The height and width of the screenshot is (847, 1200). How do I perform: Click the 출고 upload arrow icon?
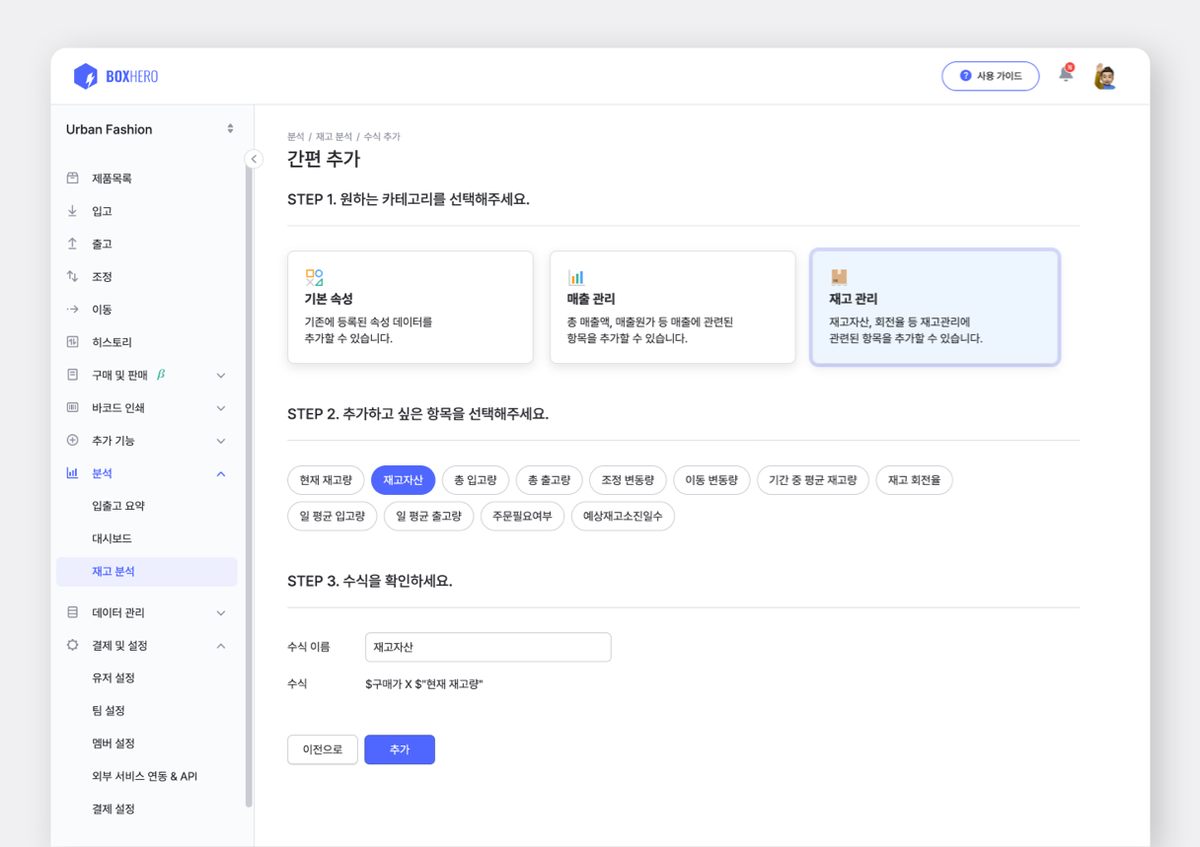click(70, 243)
